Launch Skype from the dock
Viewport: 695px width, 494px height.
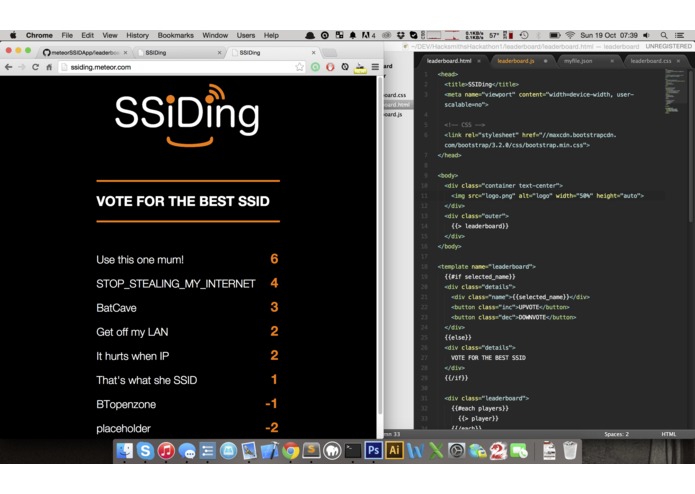coord(145,451)
